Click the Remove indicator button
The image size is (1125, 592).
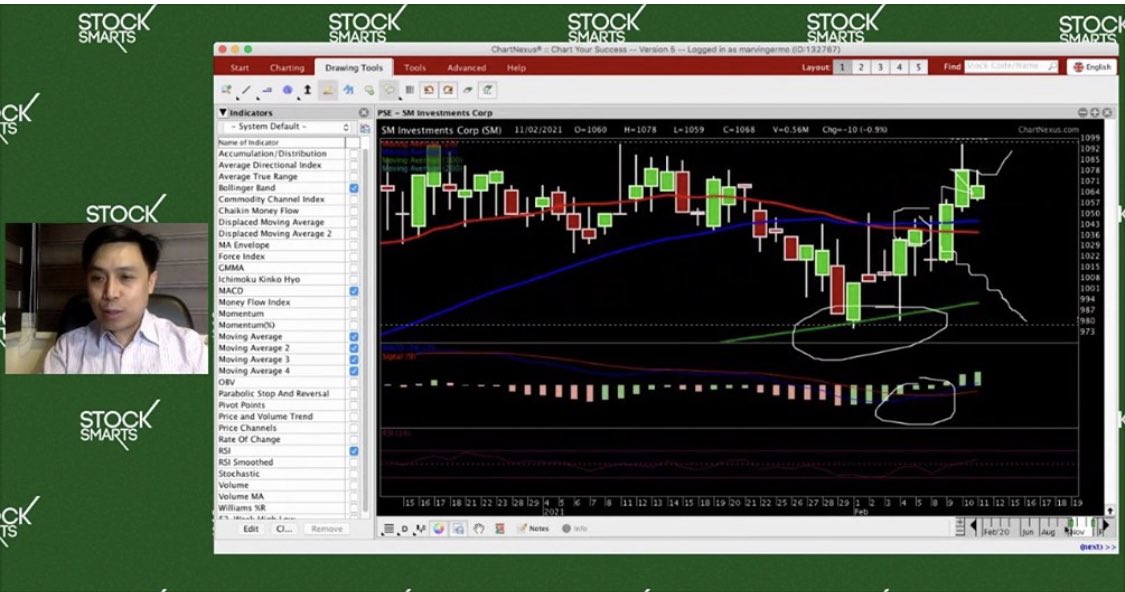[x=326, y=529]
